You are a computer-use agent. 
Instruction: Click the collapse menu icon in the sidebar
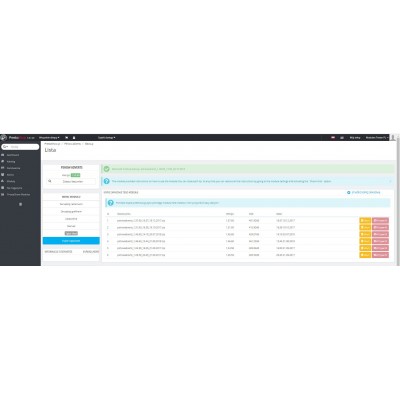pos(20,204)
